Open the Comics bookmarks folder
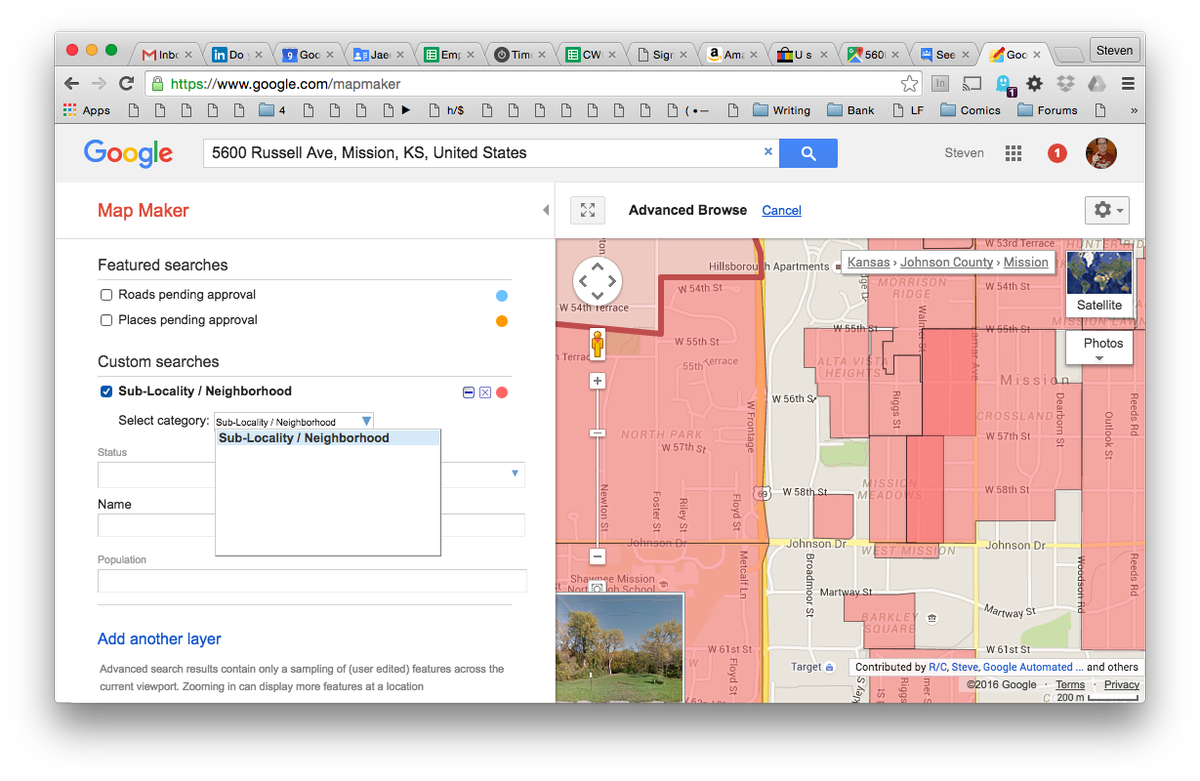Image resolution: width=1200 pixels, height=781 pixels. pyautogui.click(x=970, y=110)
